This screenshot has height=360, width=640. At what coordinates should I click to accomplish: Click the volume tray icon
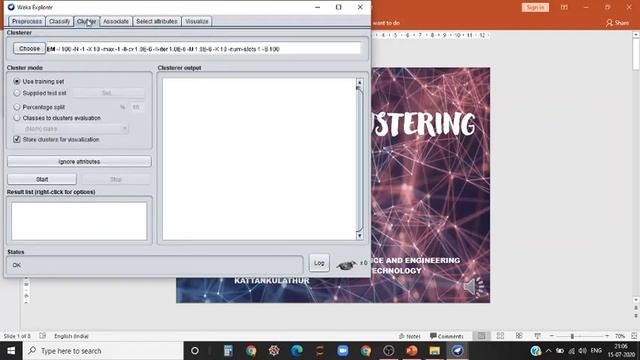582,351
